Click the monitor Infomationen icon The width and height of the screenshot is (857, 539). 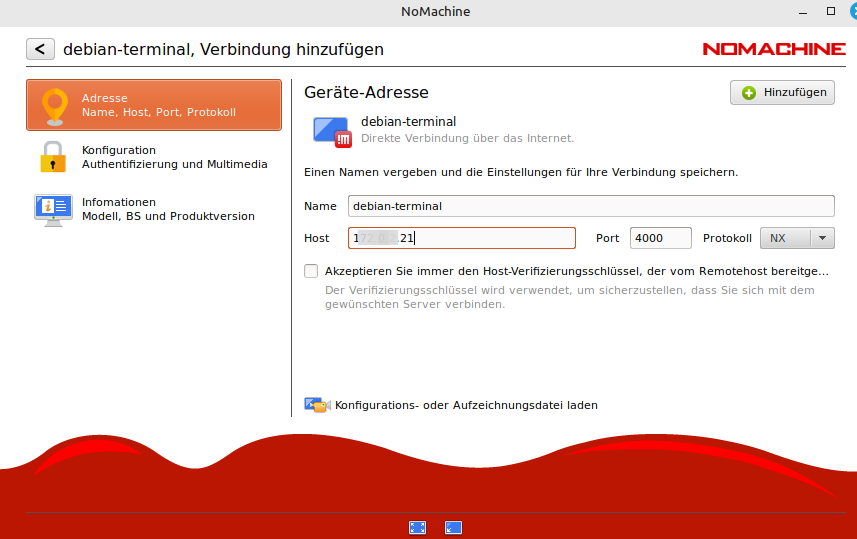[53, 209]
